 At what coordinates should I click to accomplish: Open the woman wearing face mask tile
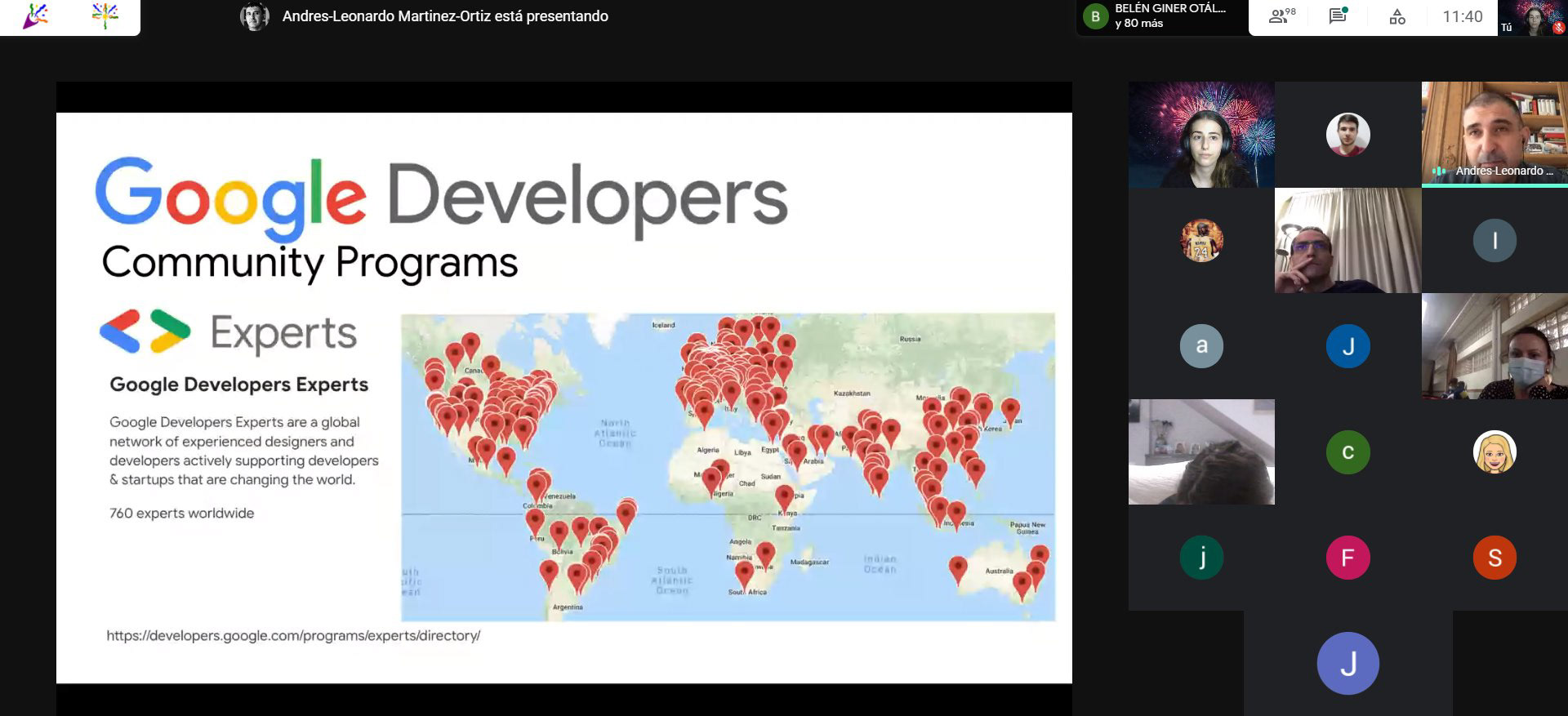[1494, 346]
